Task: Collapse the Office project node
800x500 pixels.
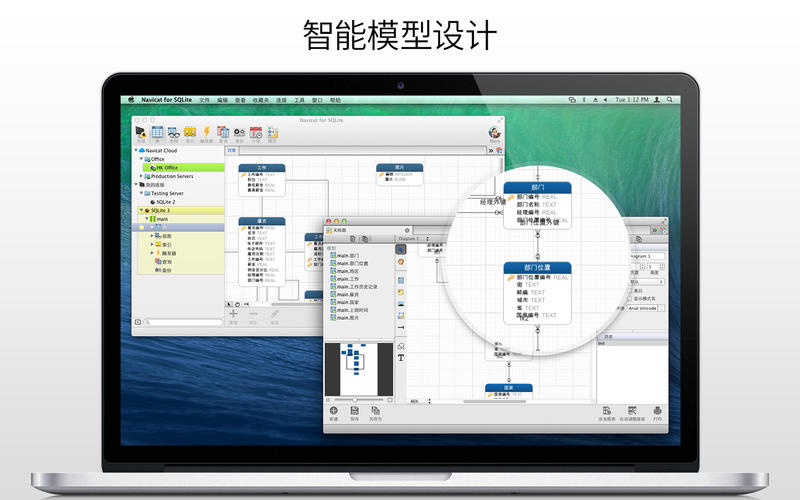Action: 141,159
